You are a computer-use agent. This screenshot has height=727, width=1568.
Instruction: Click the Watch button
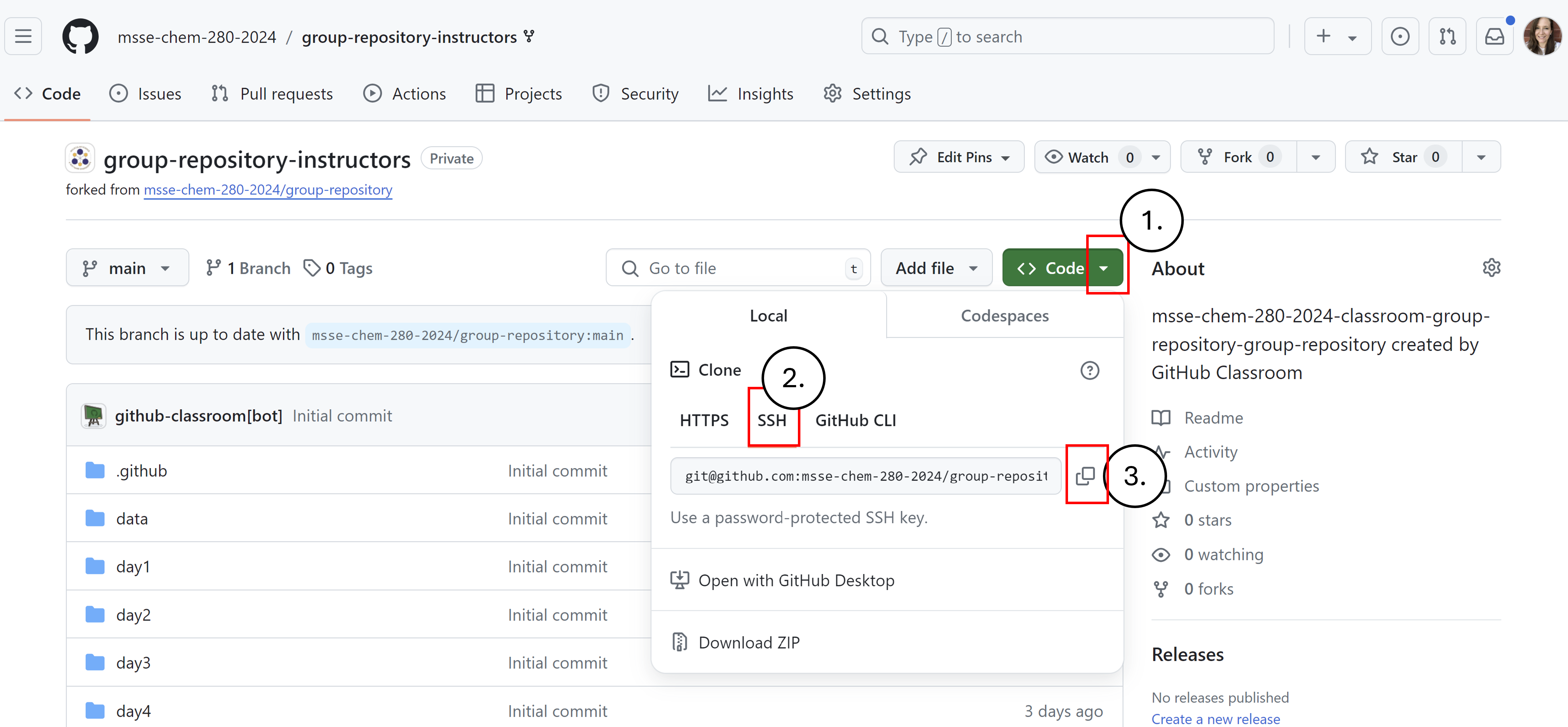(x=1088, y=157)
